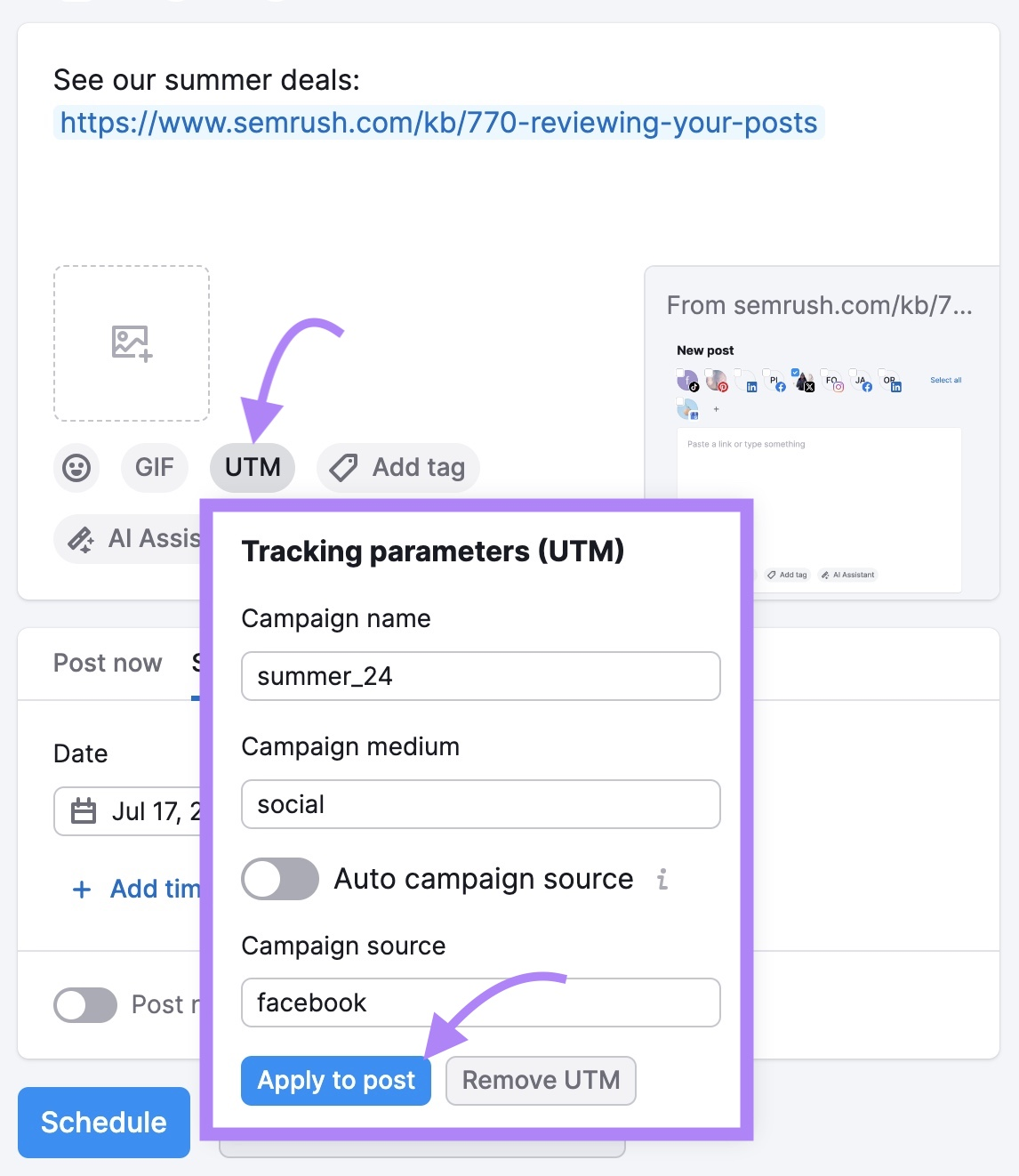Image resolution: width=1019 pixels, height=1176 pixels.
Task: Switch to the Post now tab
Action: point(107,663)
